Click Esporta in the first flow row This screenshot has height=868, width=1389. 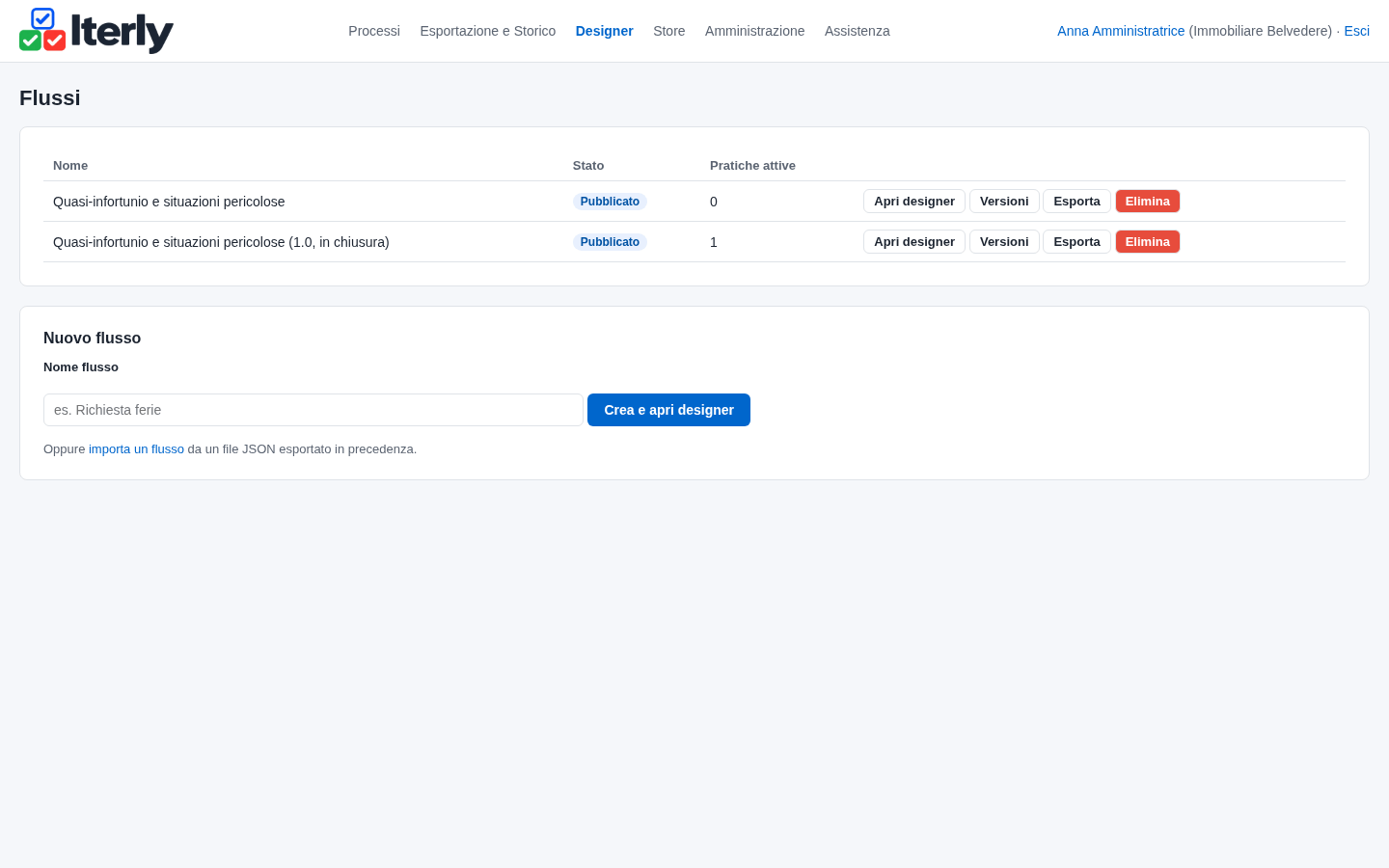(1076, 202)
